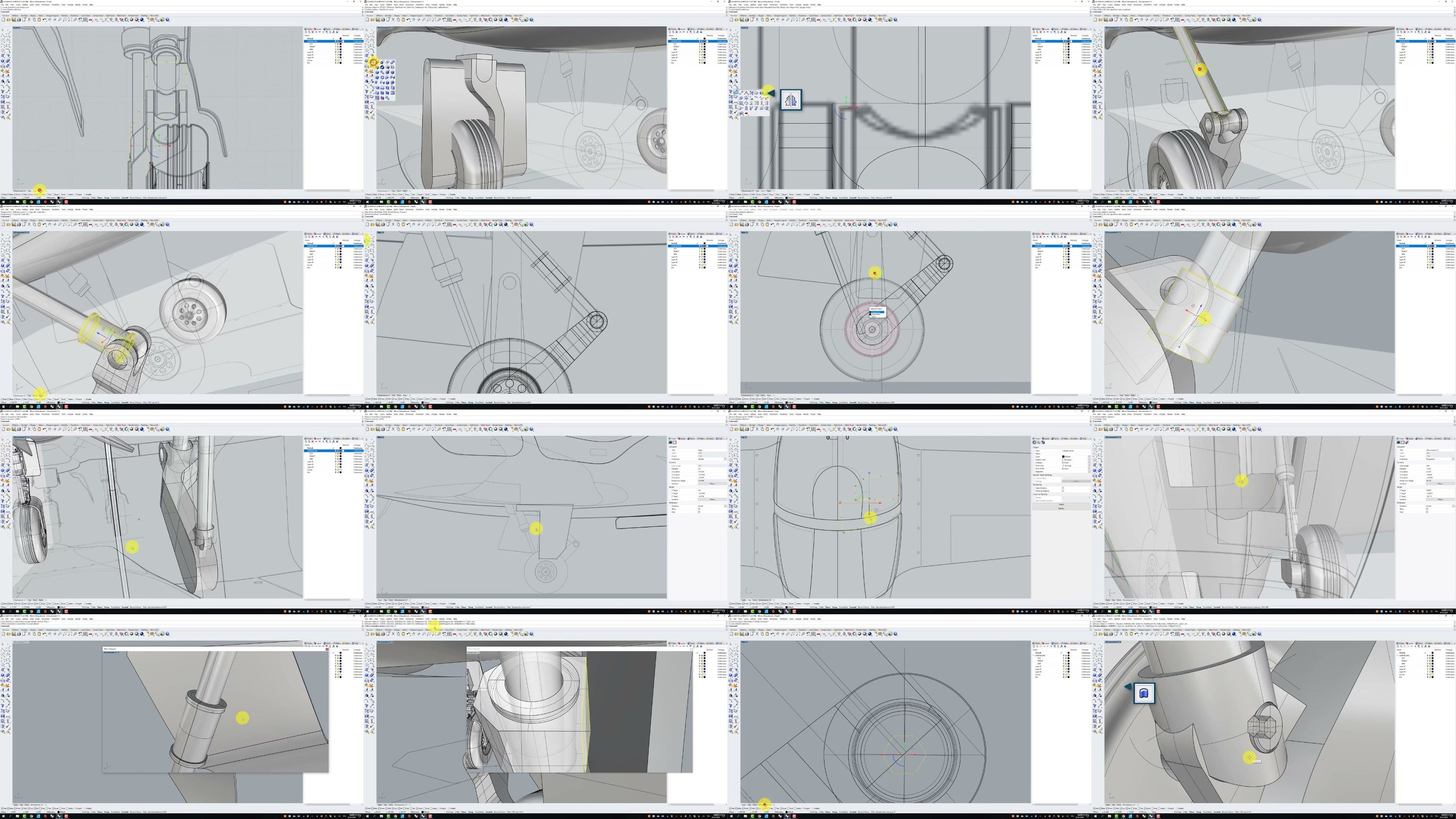Click Details button in Top-view frame's properties

(x=1062, y=509)
